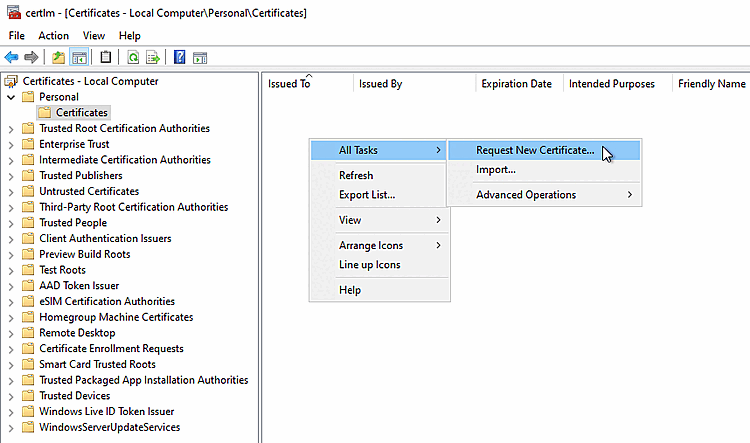Collapse the Personal folder node
The image size is (750, 443).
[11, 97]
